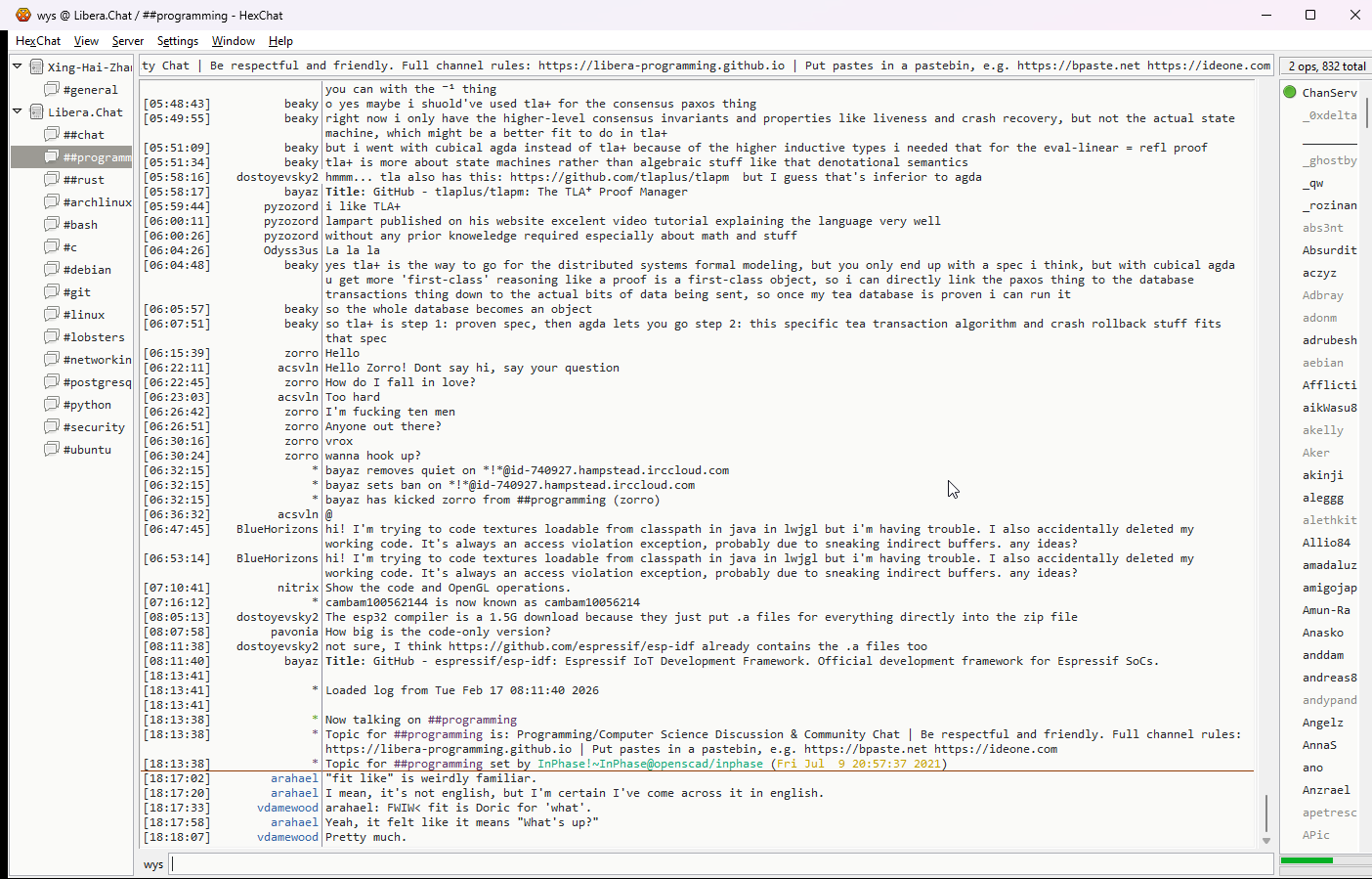This screenshot has width=1372, height=879.
Task: Click the chat scrollbar down arrow
Action: click(x=1266, y=841)
